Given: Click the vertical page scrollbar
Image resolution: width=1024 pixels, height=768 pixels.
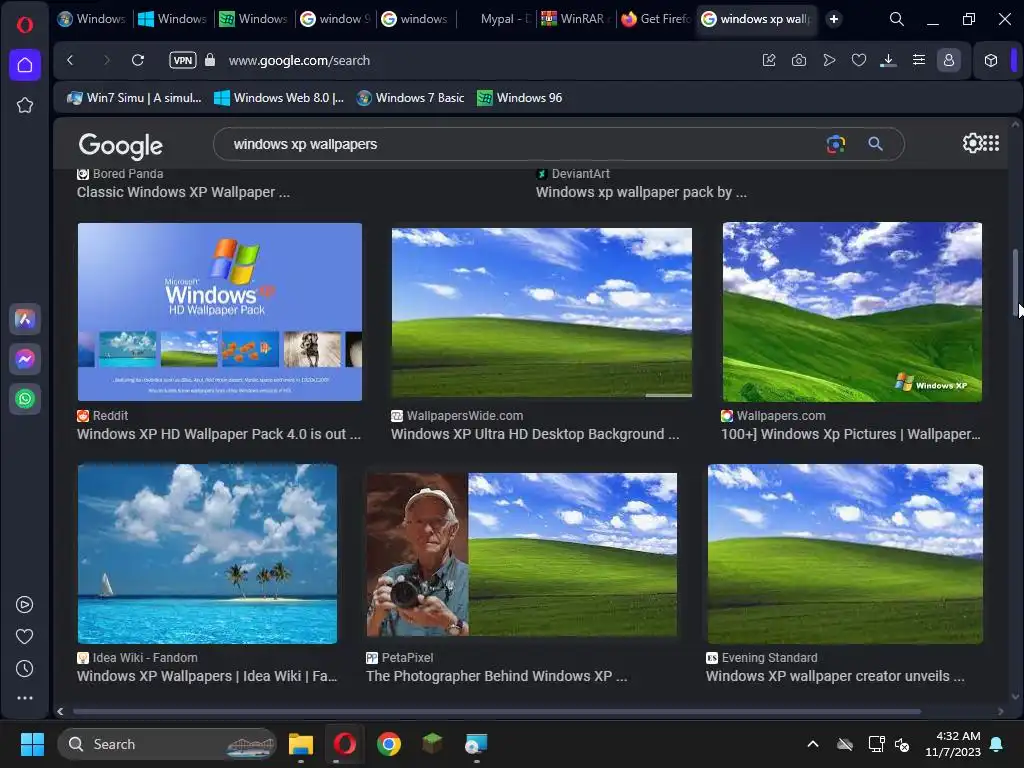Looking at the screenshot, I should 1016,282.
